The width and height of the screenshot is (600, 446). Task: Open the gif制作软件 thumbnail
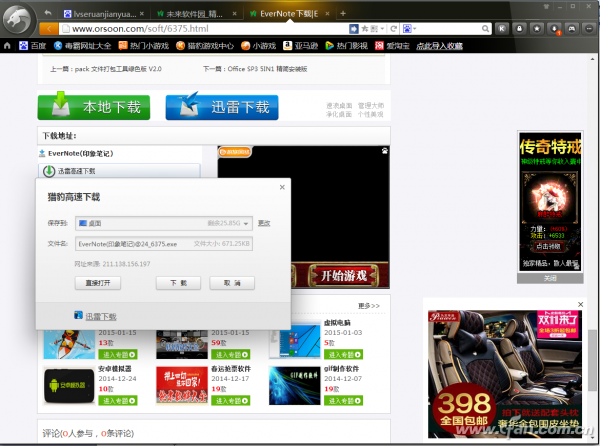click(x=295, y=386)
